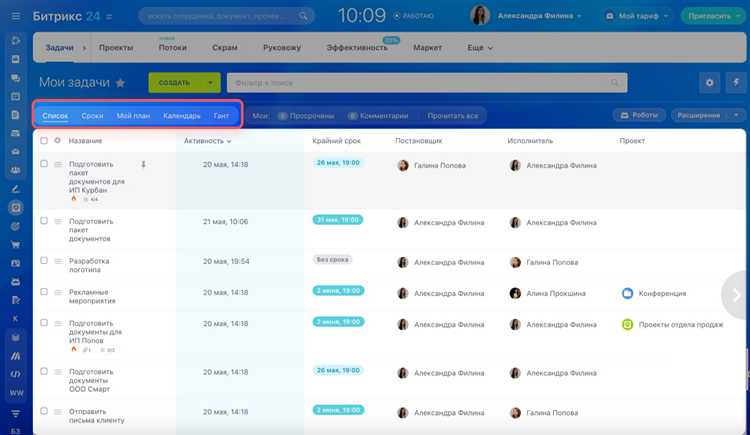The height and width of the screenshot is (435, 750).
Task: Open the double-slash icon in the sidebar
Action: pos(16,356)
